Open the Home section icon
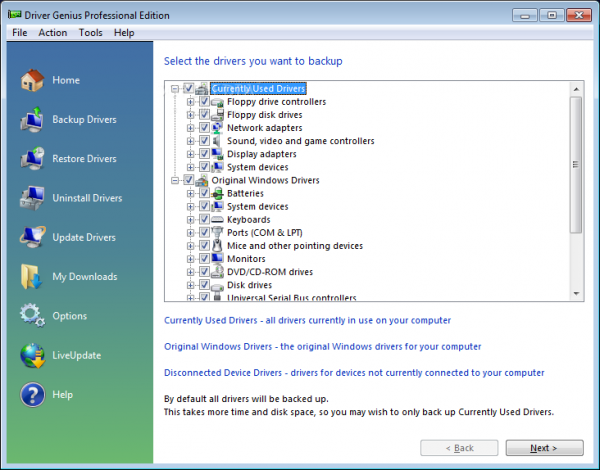This screenshot has width=600, height=470. (32, 80)
